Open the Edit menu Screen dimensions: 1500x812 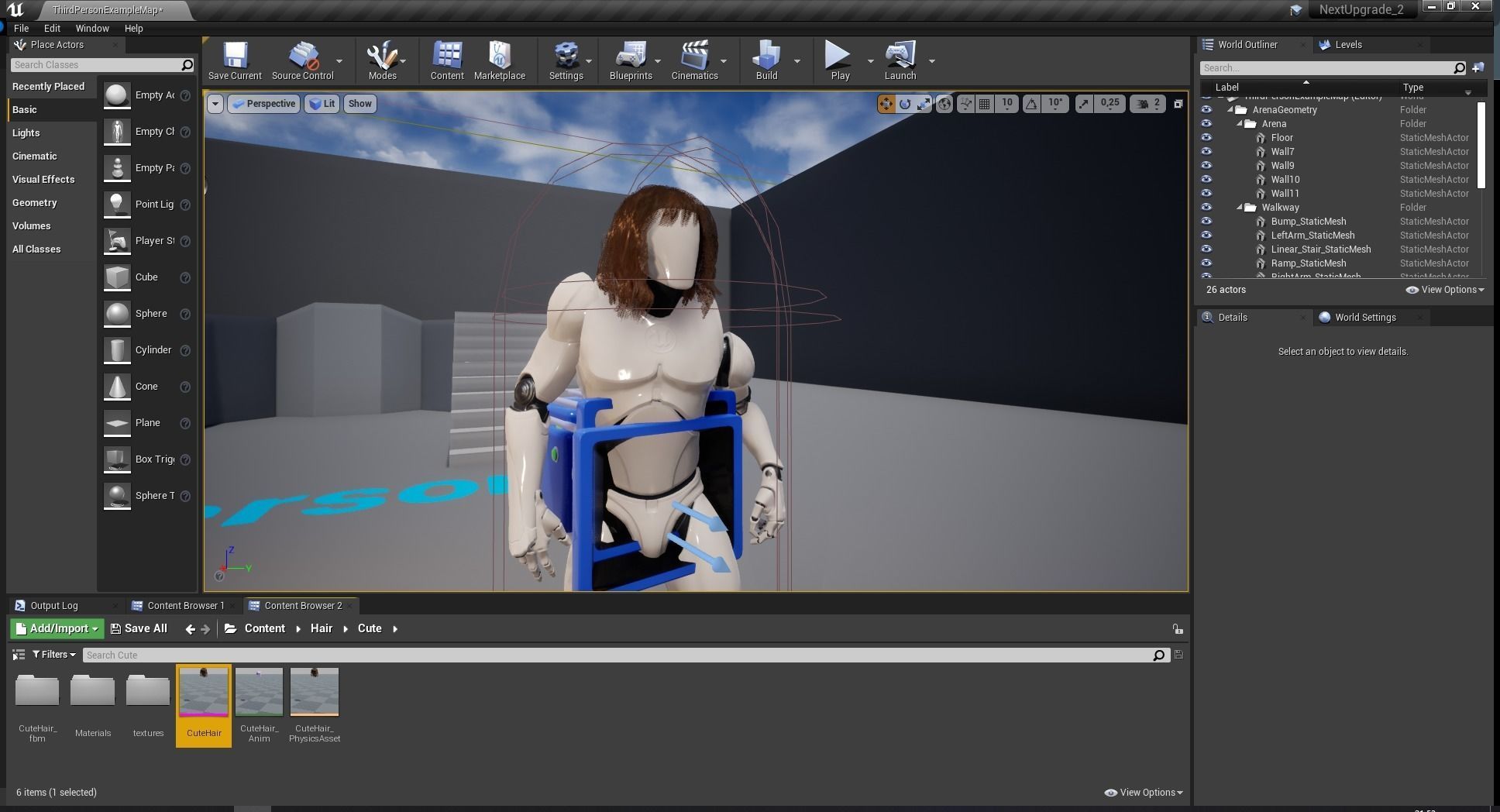coord(52,29)
